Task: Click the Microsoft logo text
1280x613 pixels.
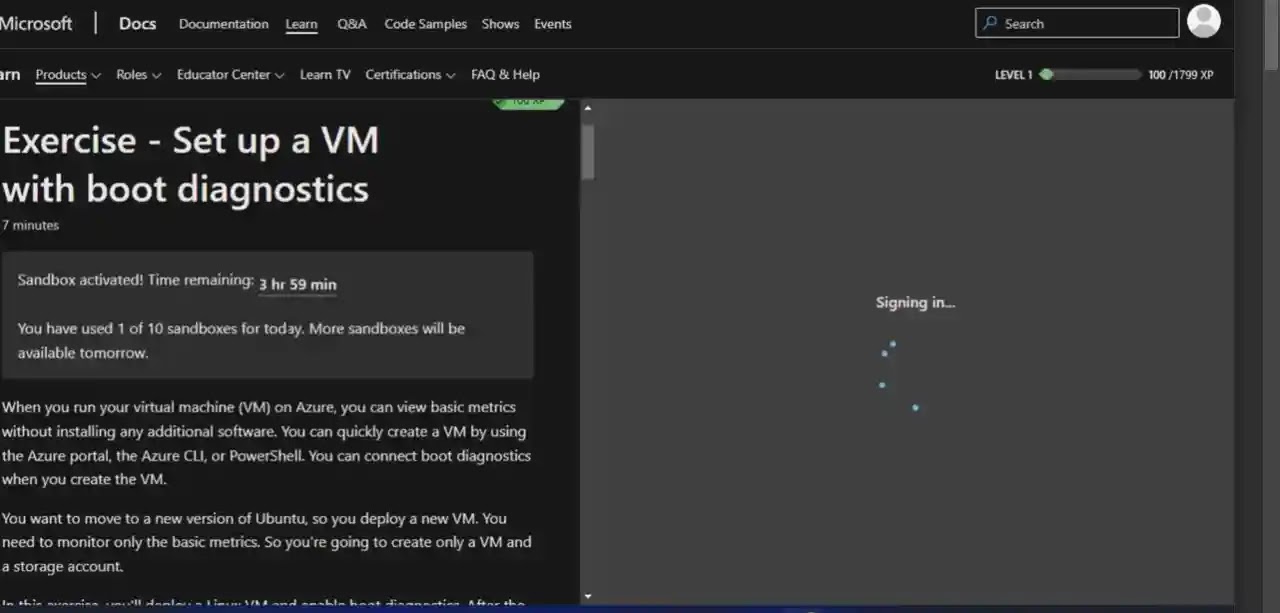Action: click(36, 24)
